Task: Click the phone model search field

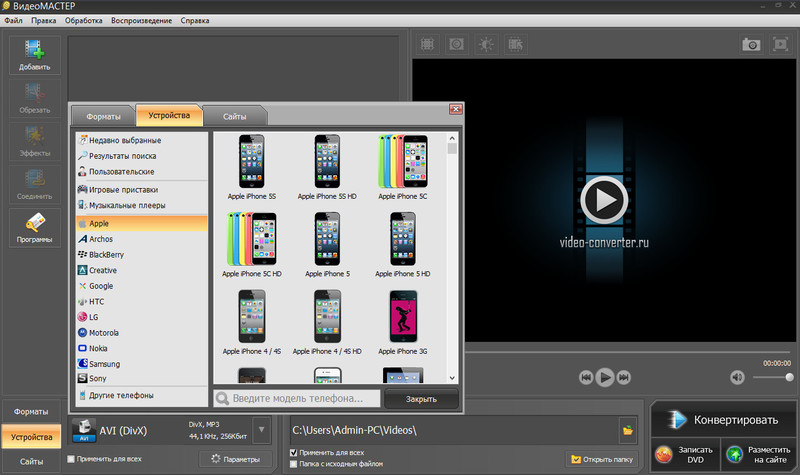Action: tap(297, 398)
